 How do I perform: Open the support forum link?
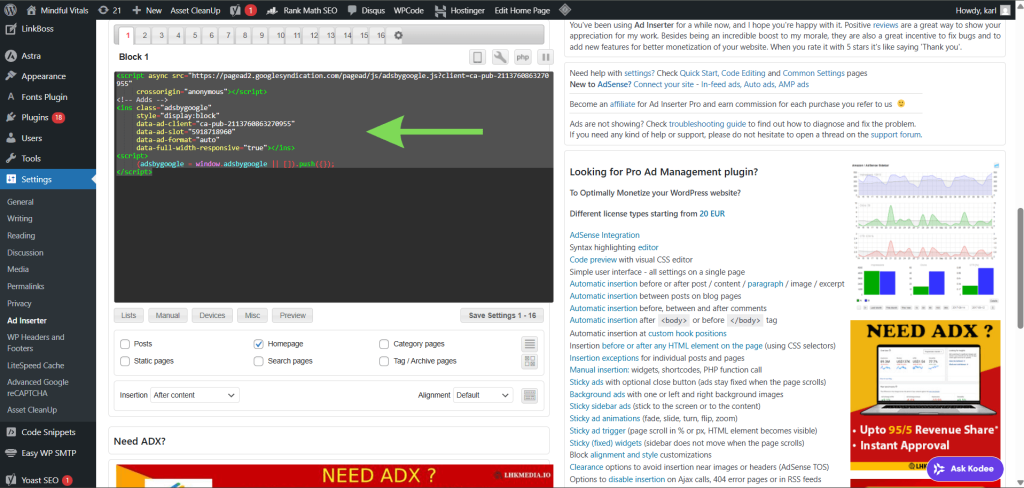(x=895, y=135)
